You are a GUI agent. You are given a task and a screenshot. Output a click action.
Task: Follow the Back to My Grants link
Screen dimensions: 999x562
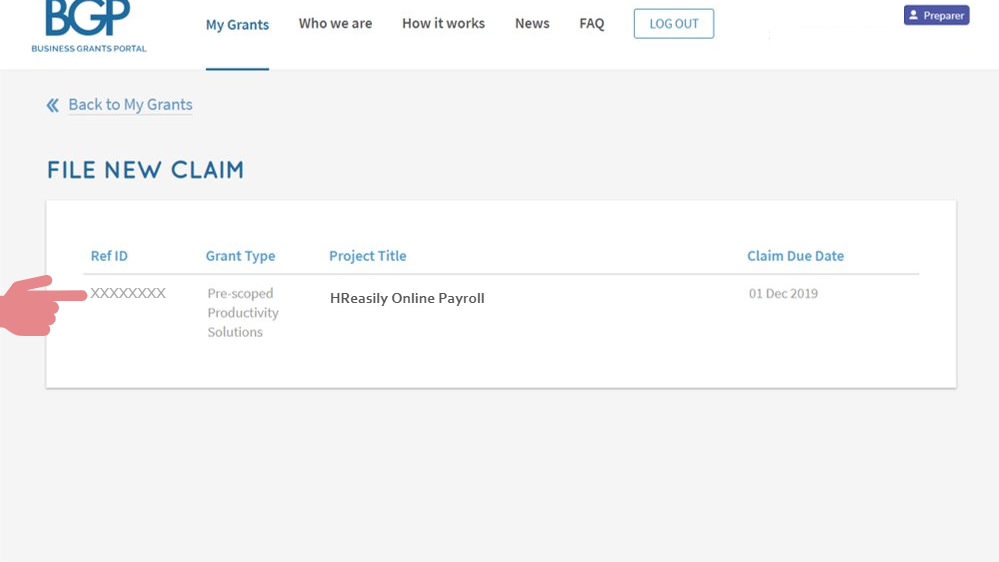(130, 104)
